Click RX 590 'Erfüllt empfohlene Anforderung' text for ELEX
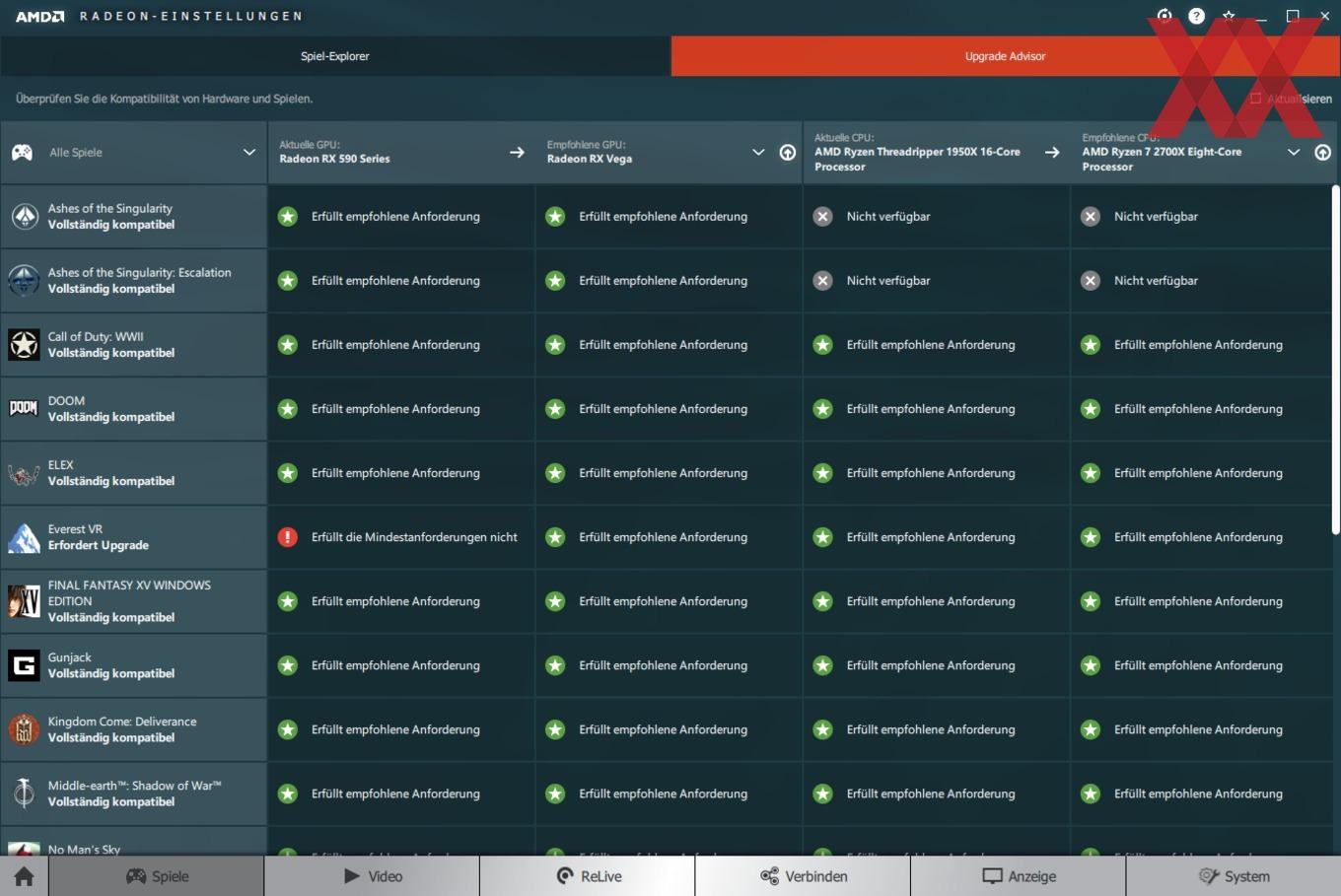 click(x=395, y=473)
